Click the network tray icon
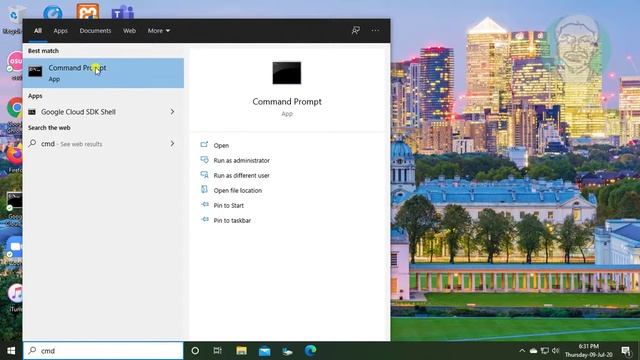The width and height of the screenshot is (640, 360). point(544,351)
